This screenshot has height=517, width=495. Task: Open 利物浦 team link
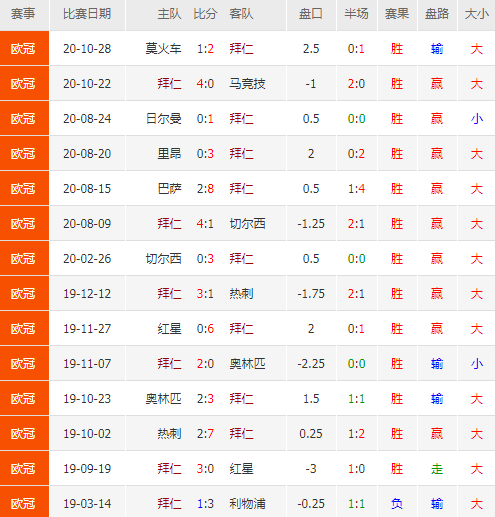247,504
